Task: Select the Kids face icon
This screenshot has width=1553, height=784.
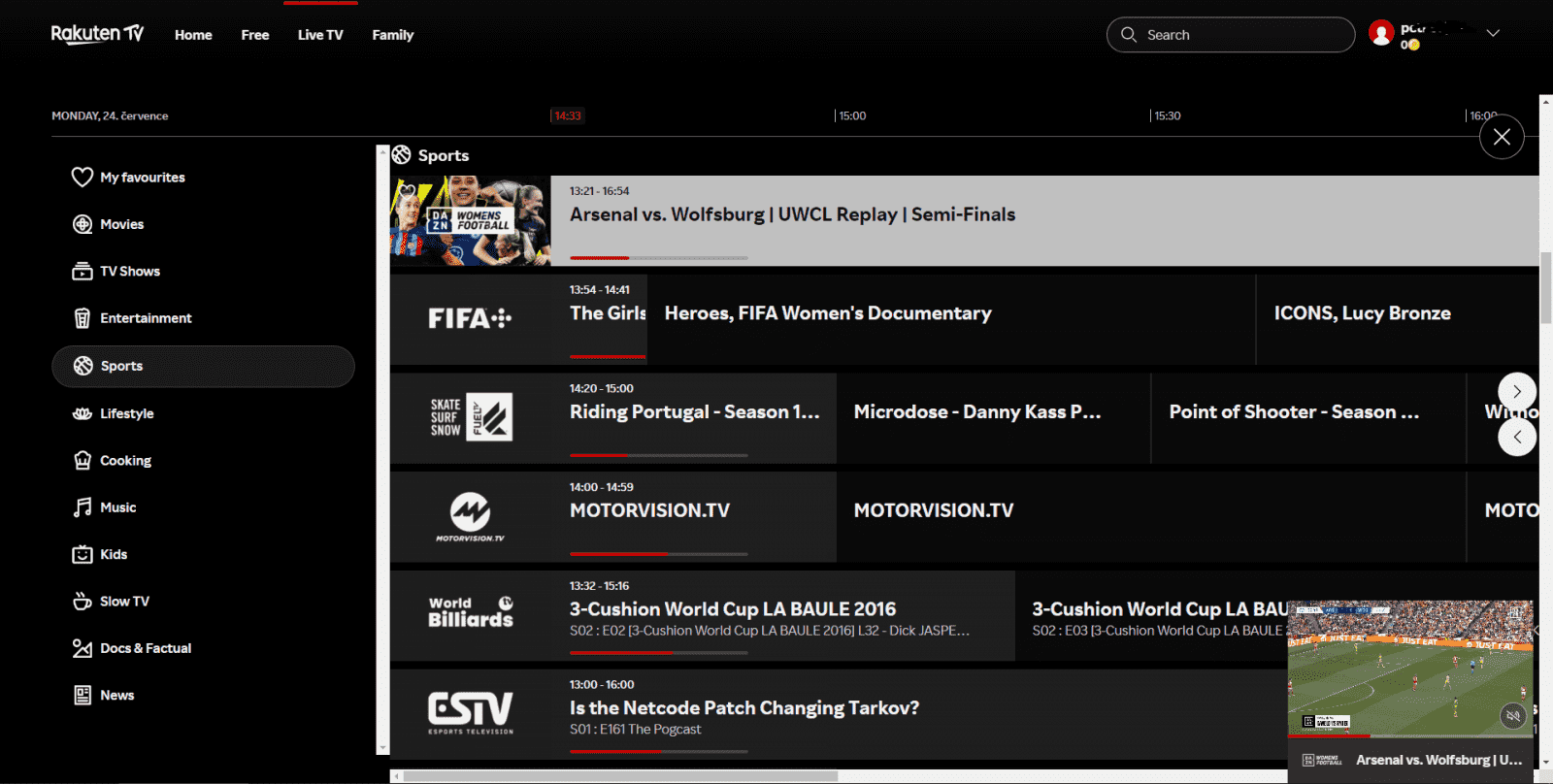Action: (83, 554)
